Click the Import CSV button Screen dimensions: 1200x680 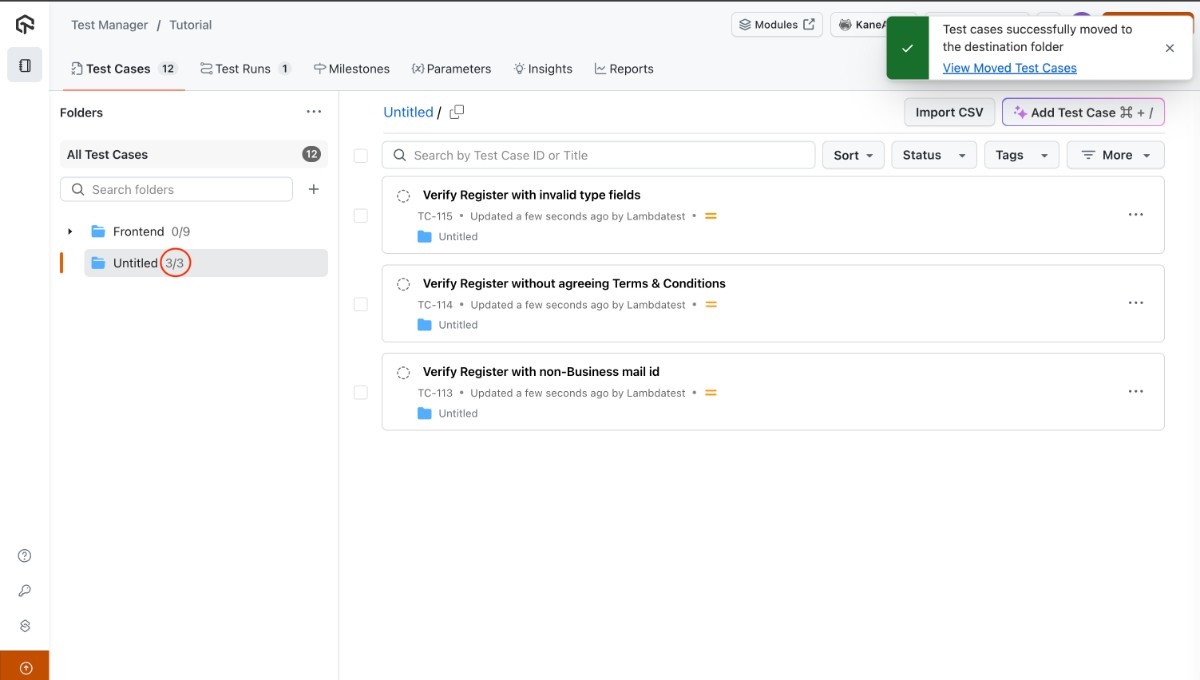[949, 112]
